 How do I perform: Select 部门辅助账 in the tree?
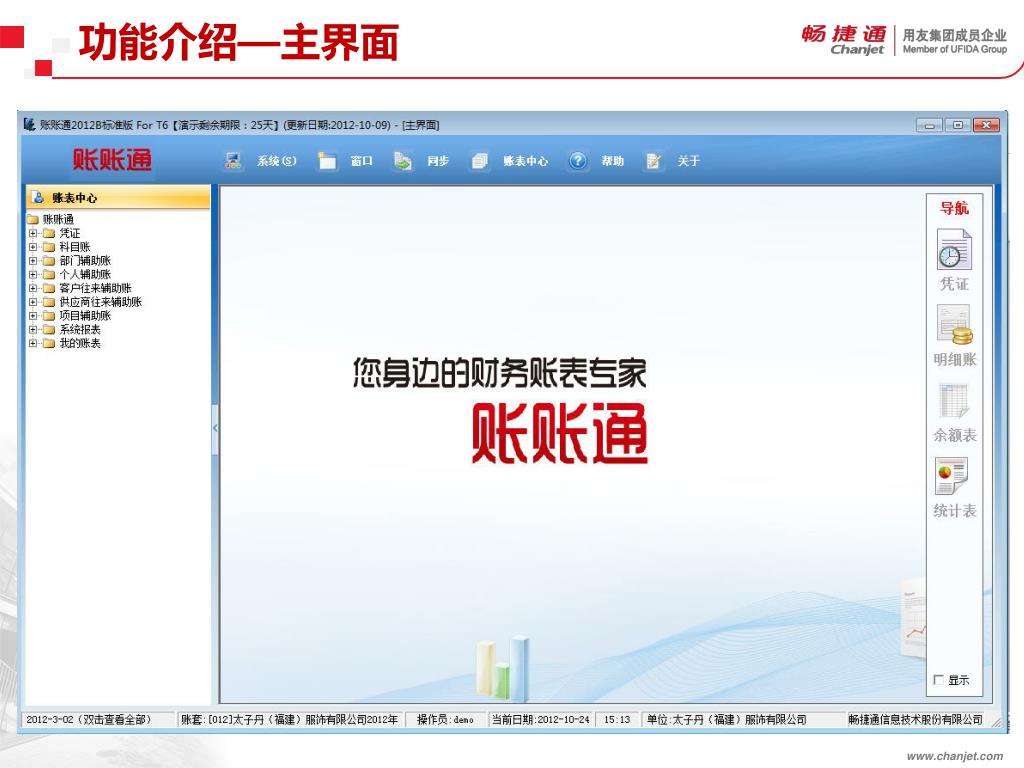pyautogui.click(x=85, y=261)
